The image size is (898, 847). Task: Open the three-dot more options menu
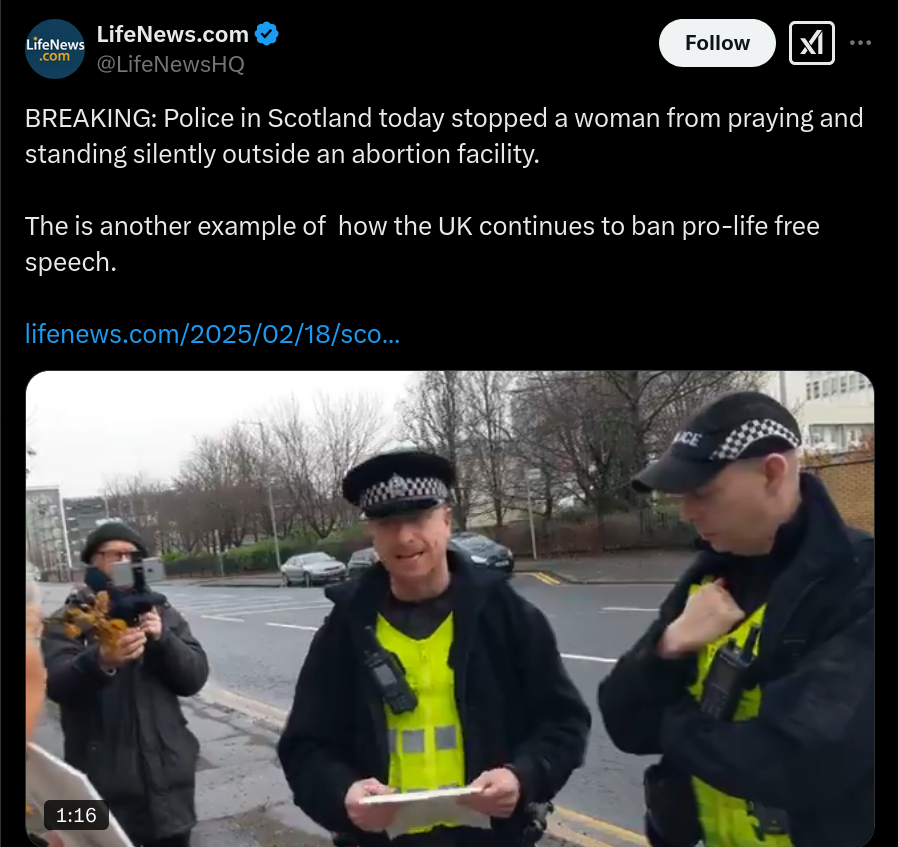(860, 43)
